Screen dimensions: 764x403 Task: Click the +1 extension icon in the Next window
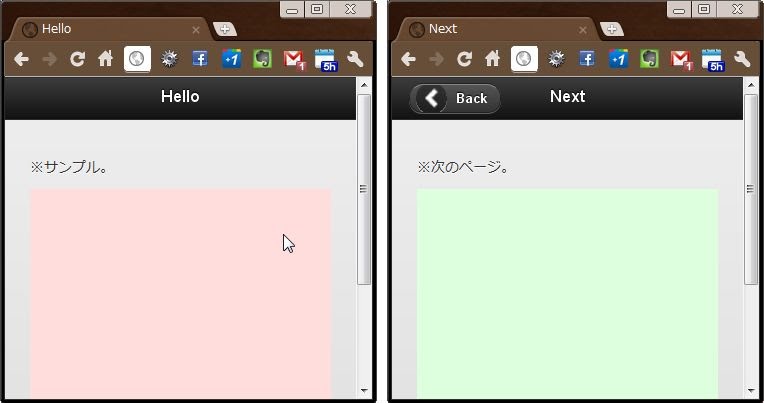coord(618,59)
